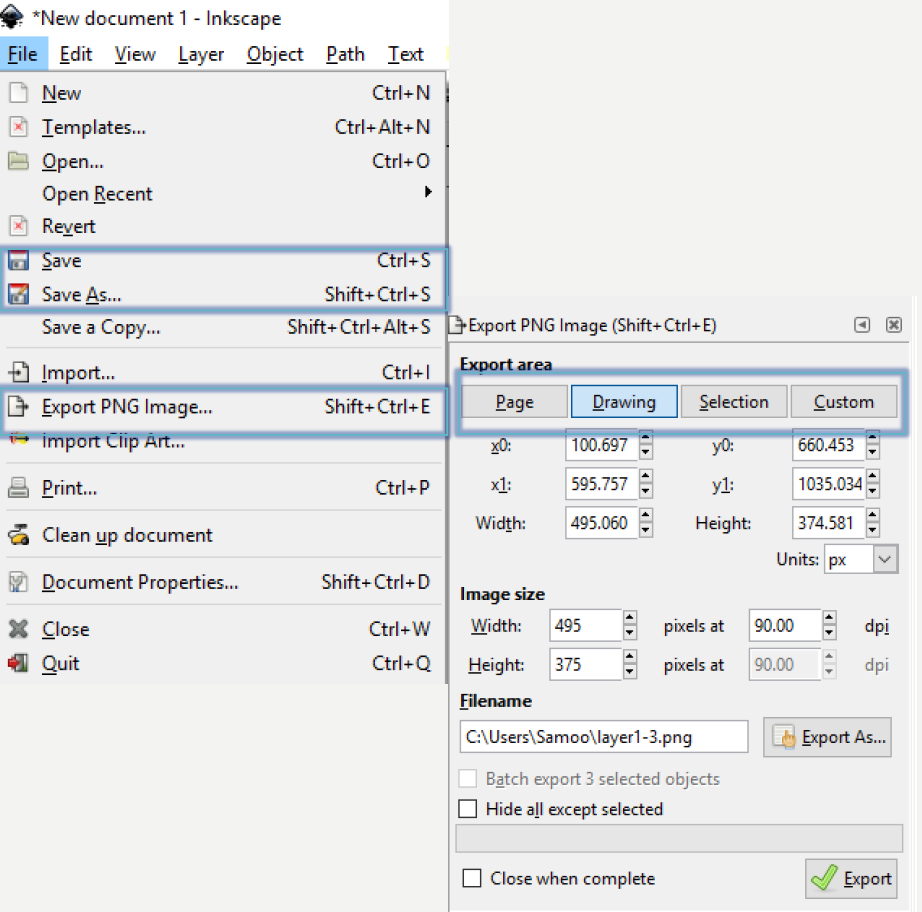
Task: Click the 90.00 dpi spinner for image width
Action: (829, 625)
